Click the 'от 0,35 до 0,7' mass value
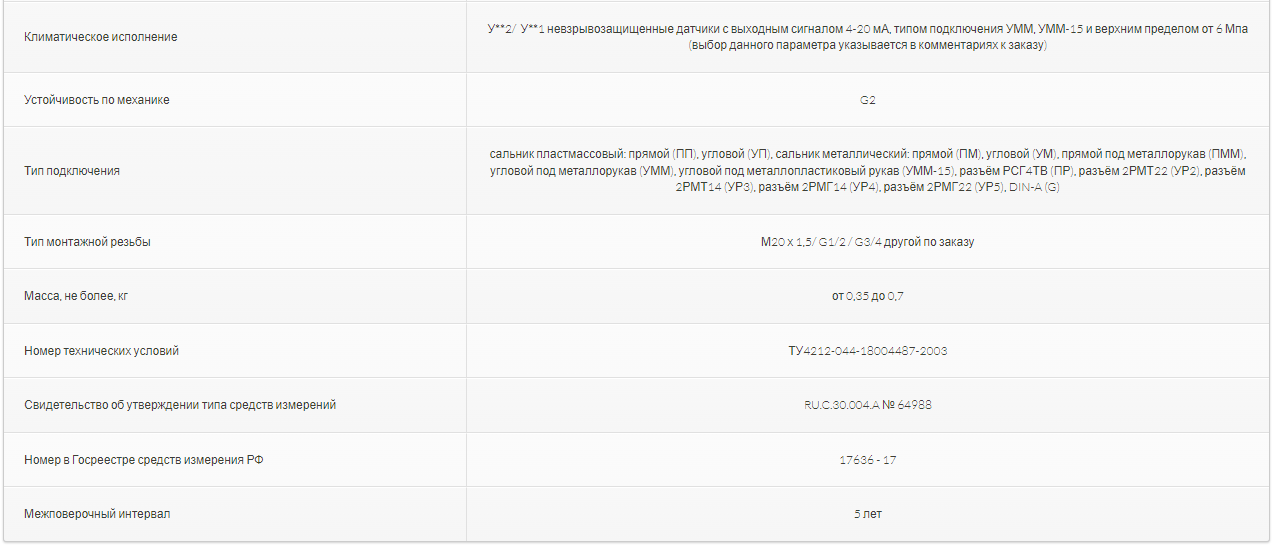 [868, 296]
